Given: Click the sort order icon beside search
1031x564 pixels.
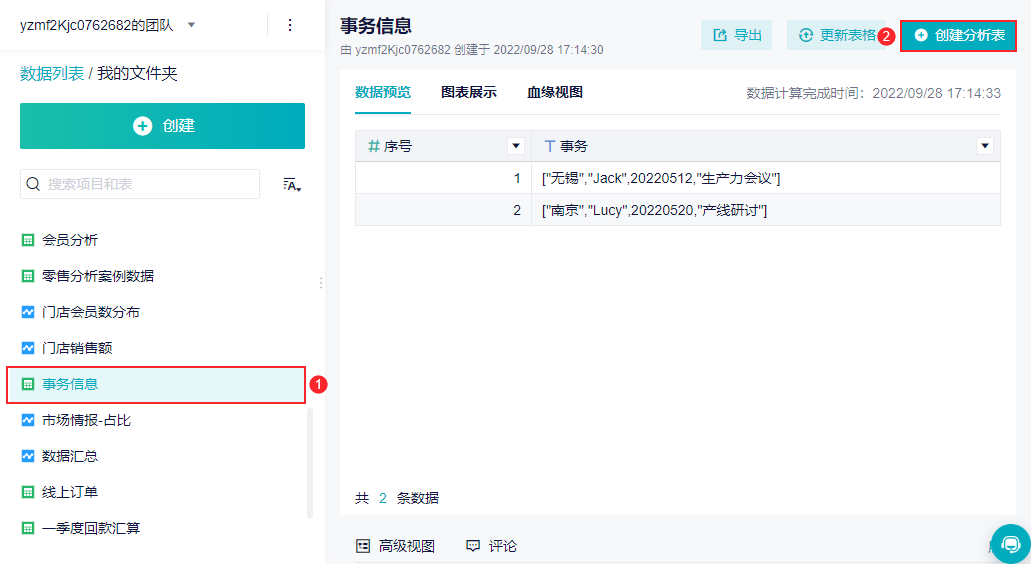Looking at the screenshot, I should [292, 185].
